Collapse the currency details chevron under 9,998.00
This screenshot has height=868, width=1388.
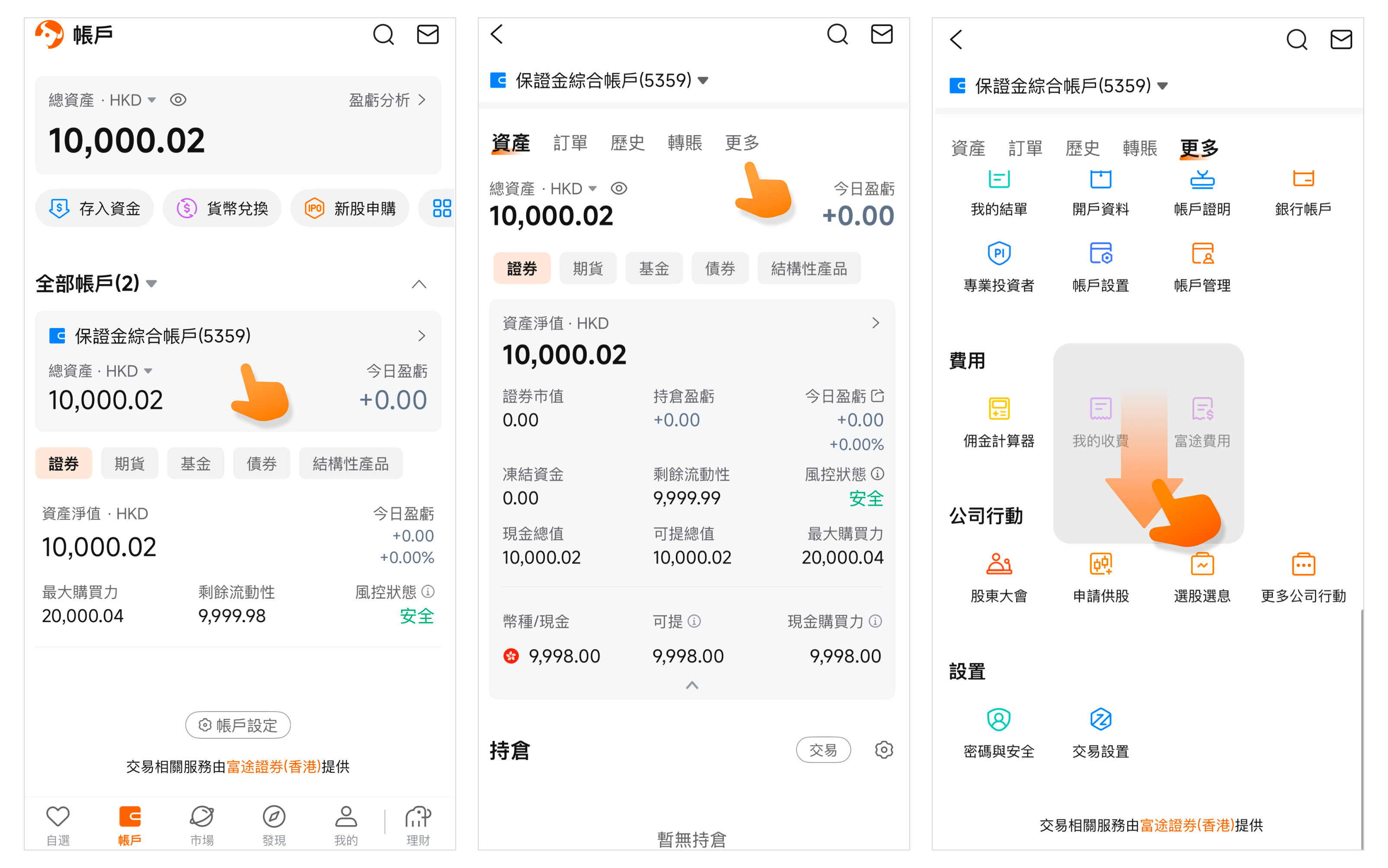(692, 686)
